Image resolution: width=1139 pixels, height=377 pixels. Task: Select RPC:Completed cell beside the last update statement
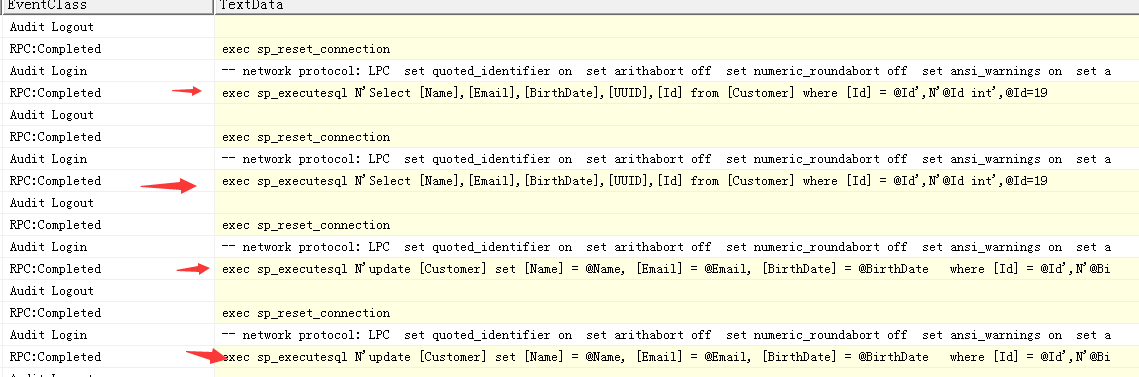(109, 357)
